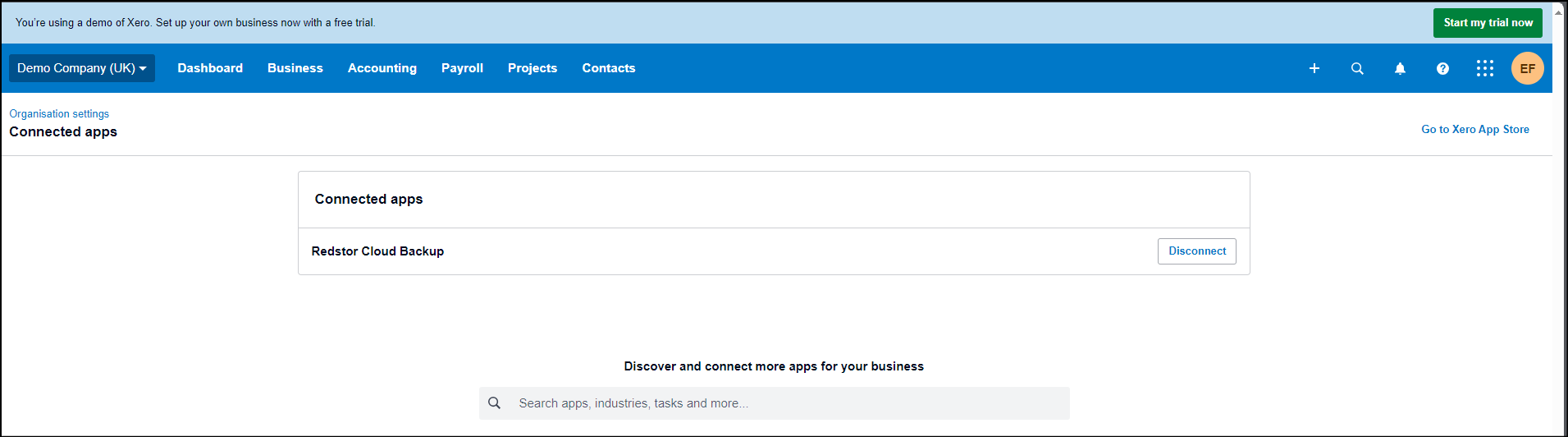Open the Payroll menu
The image size is (1568, 437).
(462, 68)
